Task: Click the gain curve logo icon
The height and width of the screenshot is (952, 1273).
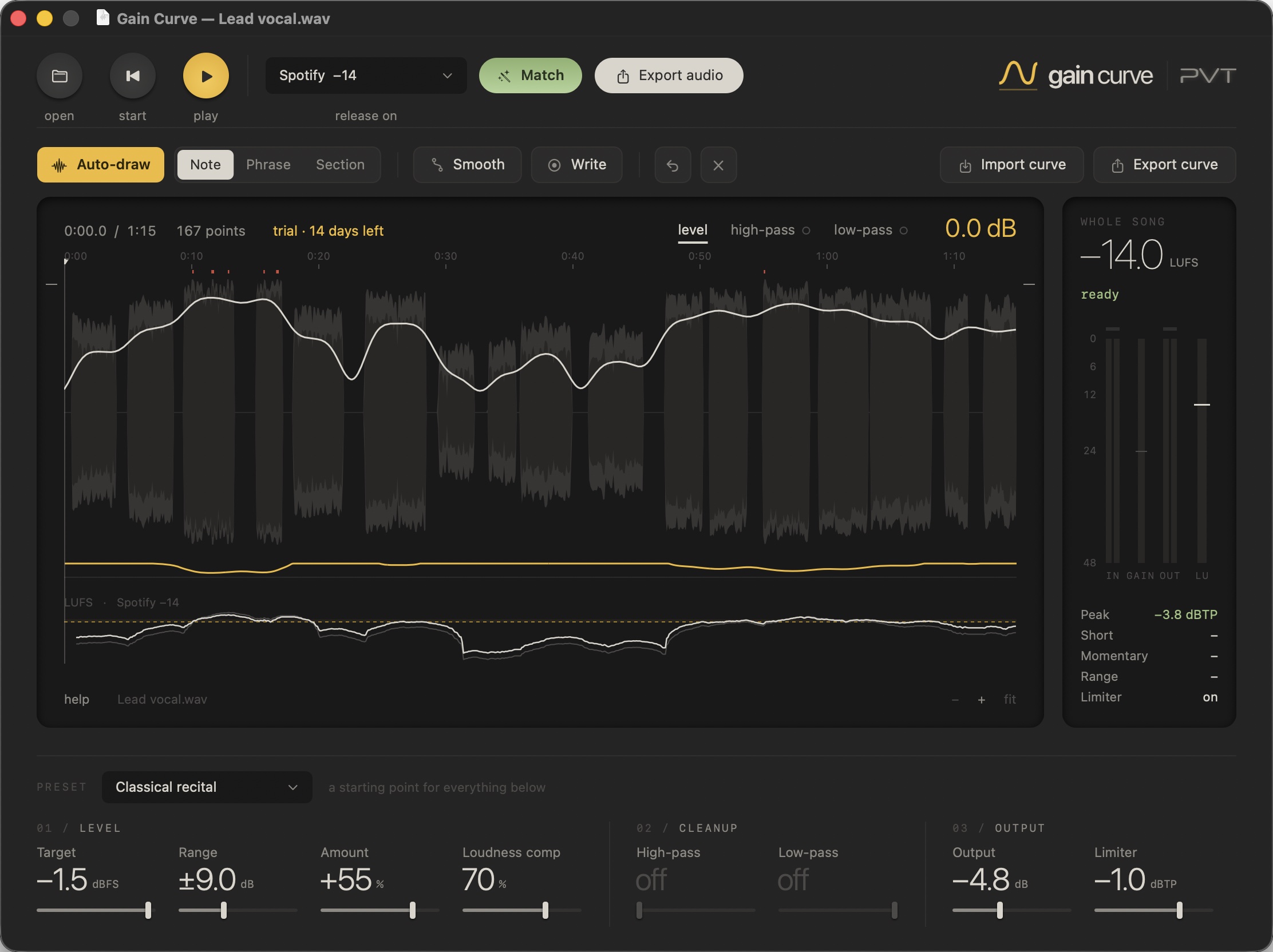Action: [1018, 76]
